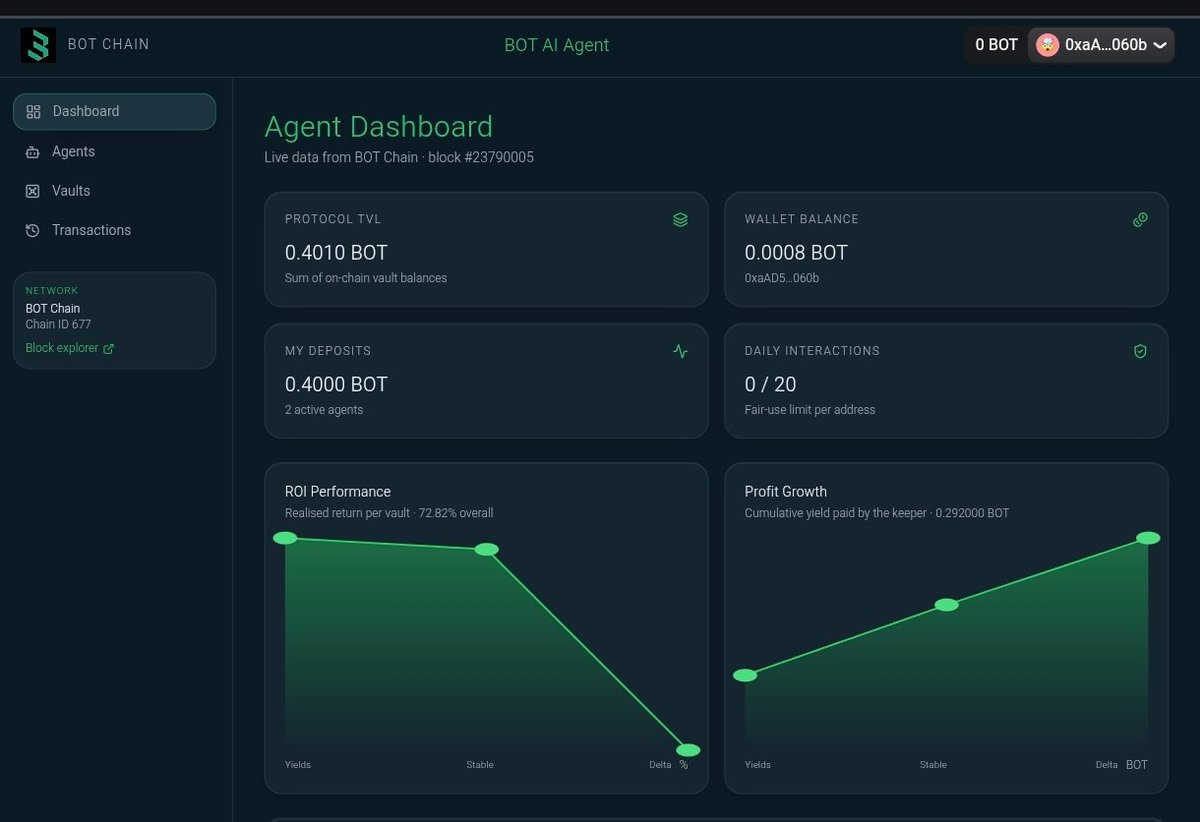Screen dimensions: 1200x822
Task: Open the Vaults menu item
Action: (x=114, y=191)
